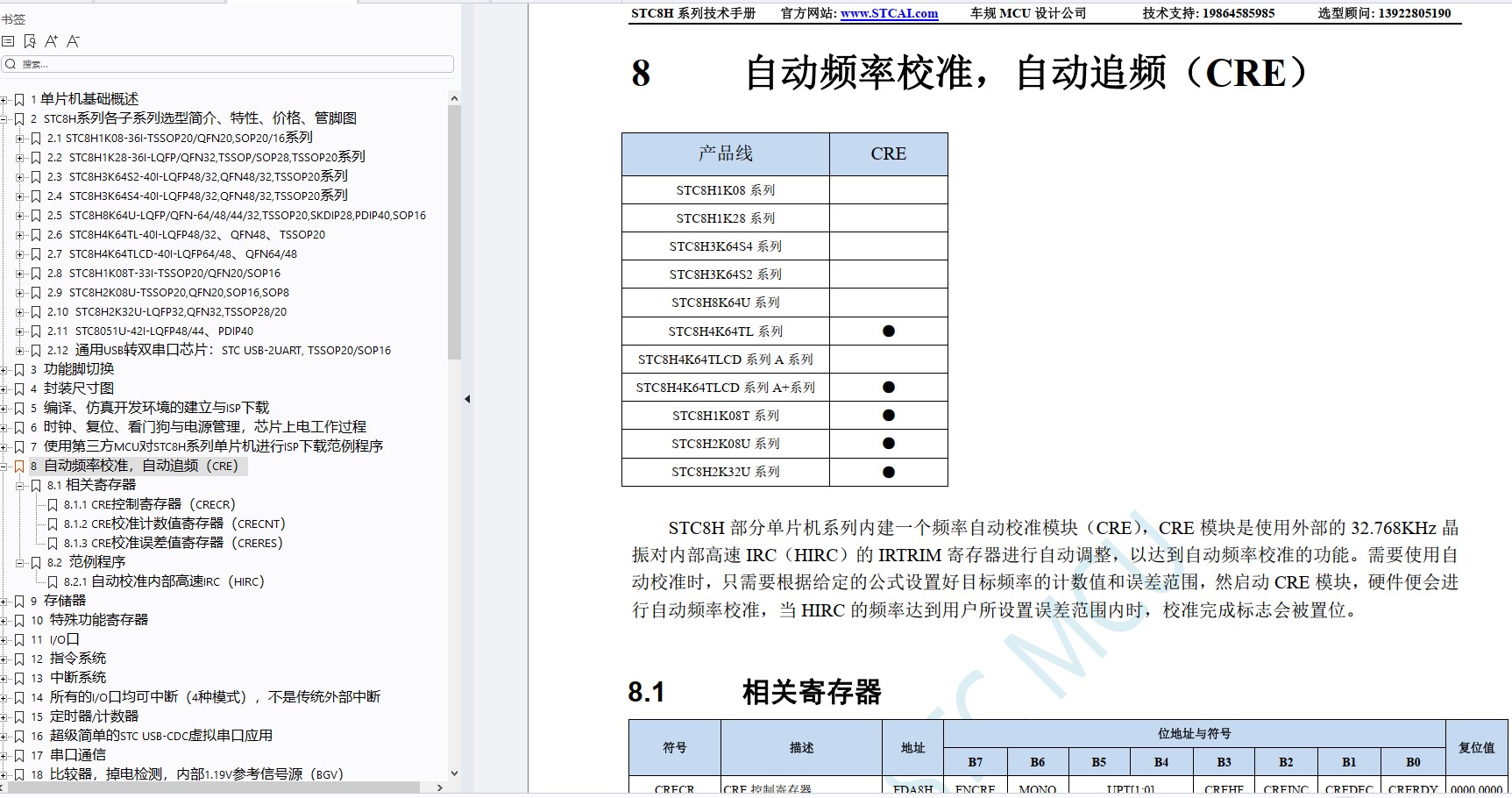Click the STC8H1K08T 系列 table cell
Image resolution: width=1512 pixels, height=798 pixels.
pos(726,416)
